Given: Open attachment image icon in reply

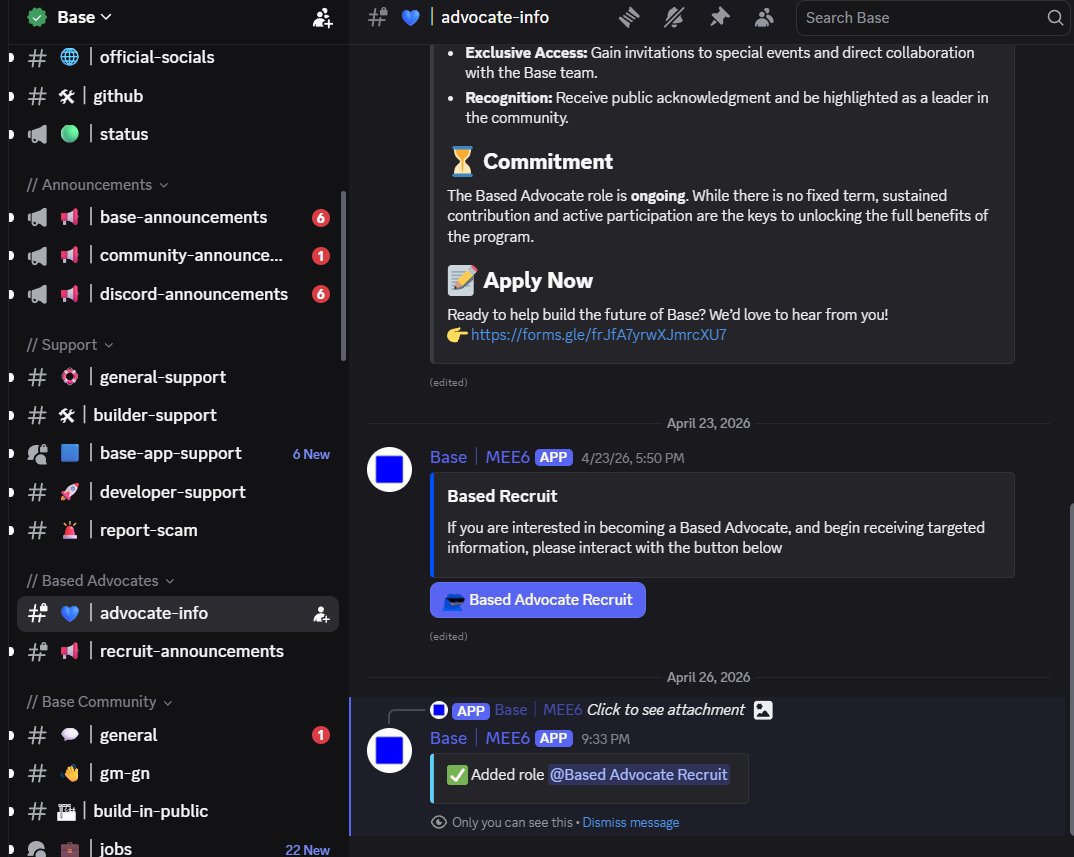Looking at the screenshot, I should point(763,710).
